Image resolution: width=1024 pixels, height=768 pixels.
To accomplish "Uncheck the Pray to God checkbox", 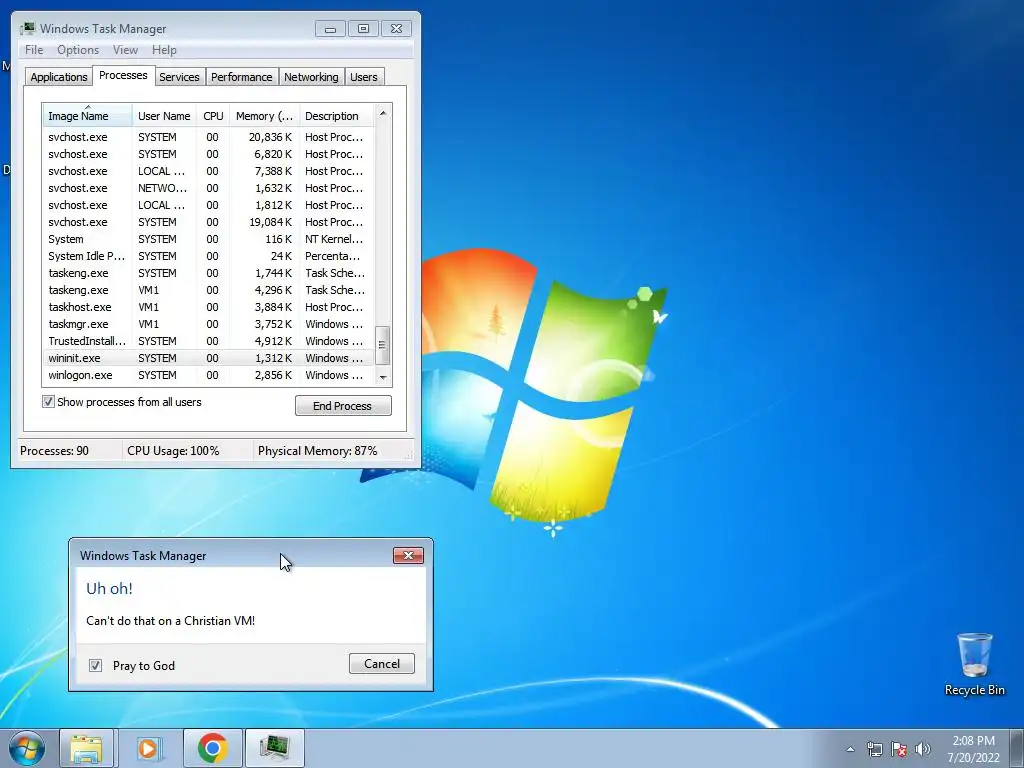I will 95,665.
